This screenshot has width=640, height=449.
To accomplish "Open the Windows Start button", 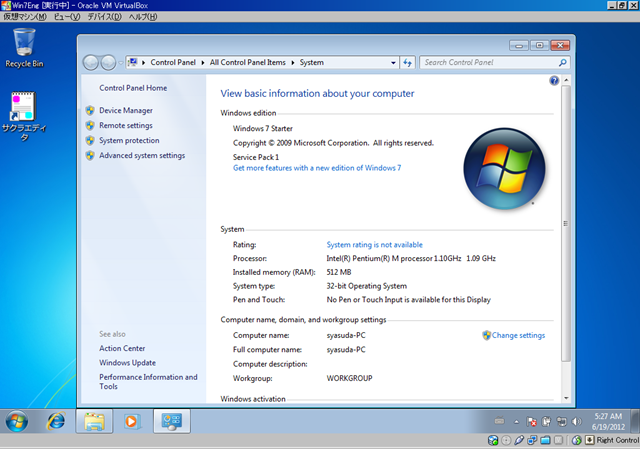I will click(x=17, y=421).
